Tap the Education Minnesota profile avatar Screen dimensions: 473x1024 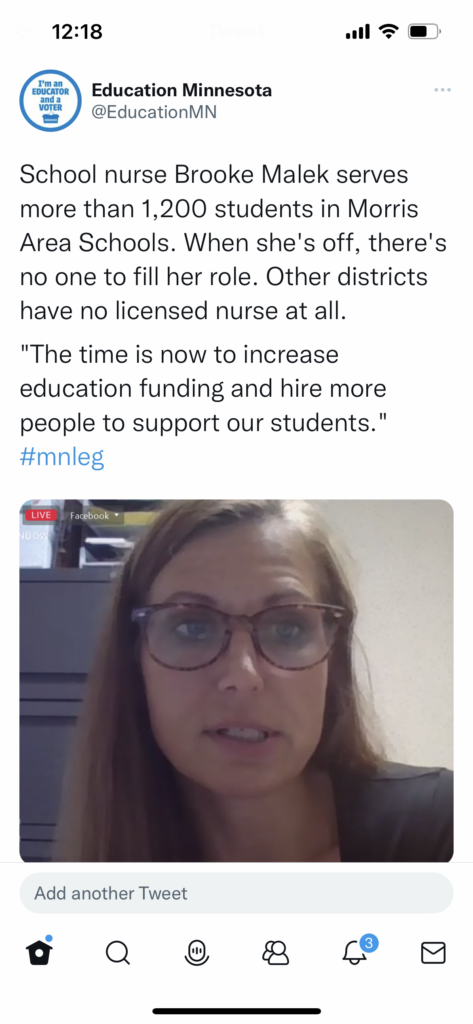(x=50, y=101)
